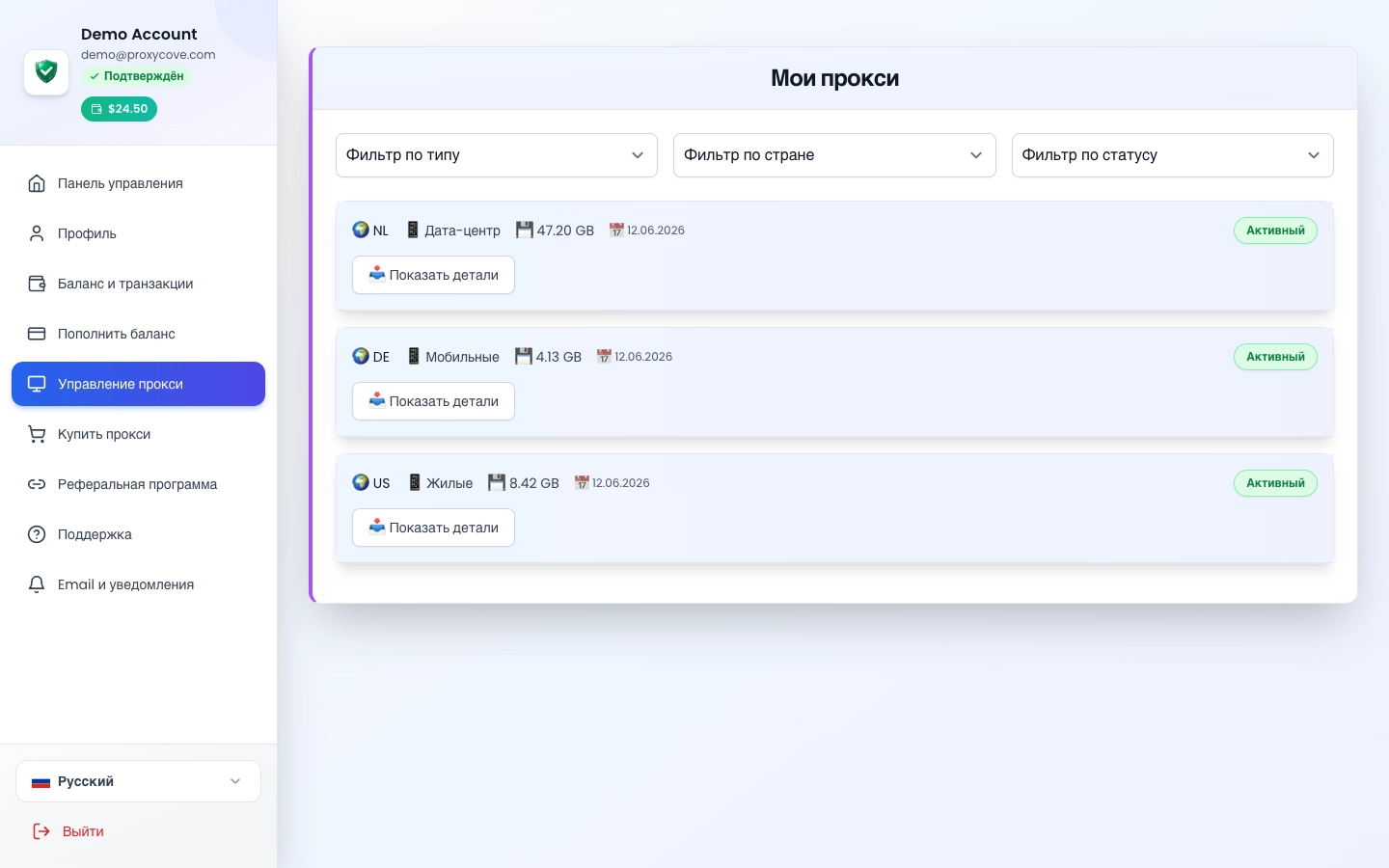Click the person icon beside Профиль
This screenshot has width=1389, height=868.
(x=37, y=233)
